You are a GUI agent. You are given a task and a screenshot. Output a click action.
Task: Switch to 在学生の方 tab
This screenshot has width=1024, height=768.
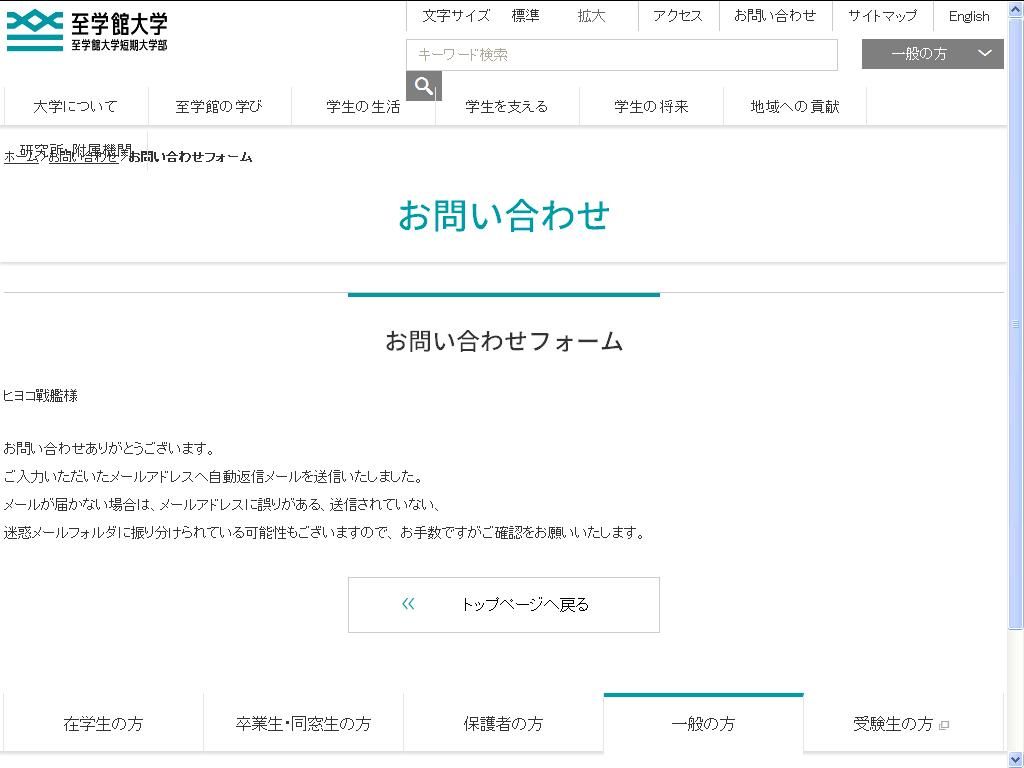(103, 724)
